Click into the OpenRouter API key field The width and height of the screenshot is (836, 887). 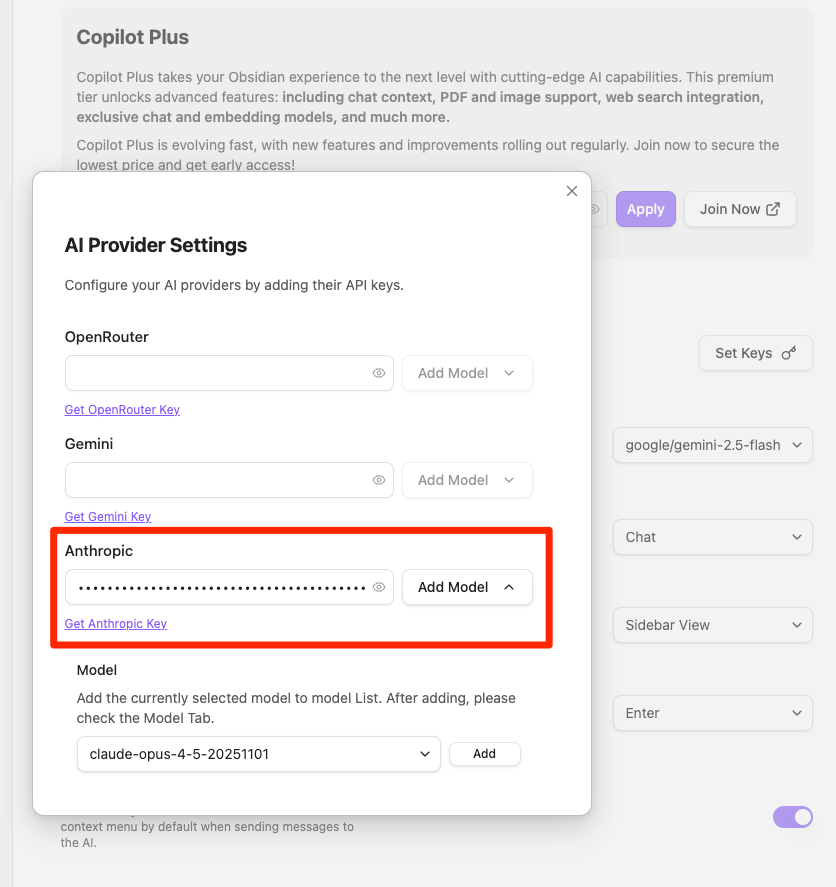[x=216, y=373]
